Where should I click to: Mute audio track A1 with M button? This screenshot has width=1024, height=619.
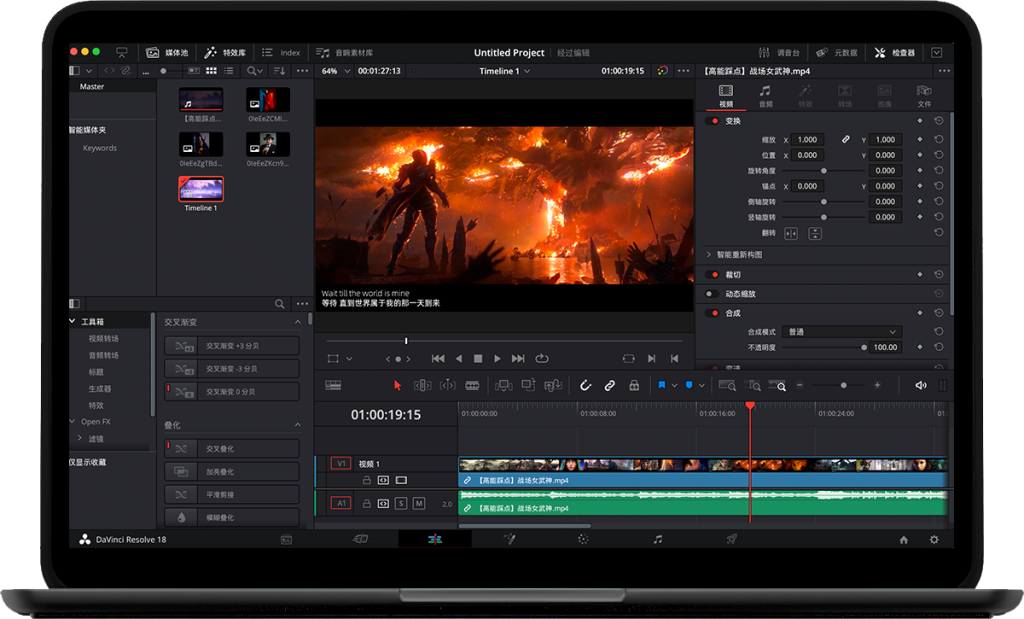[x=419, y=503]
